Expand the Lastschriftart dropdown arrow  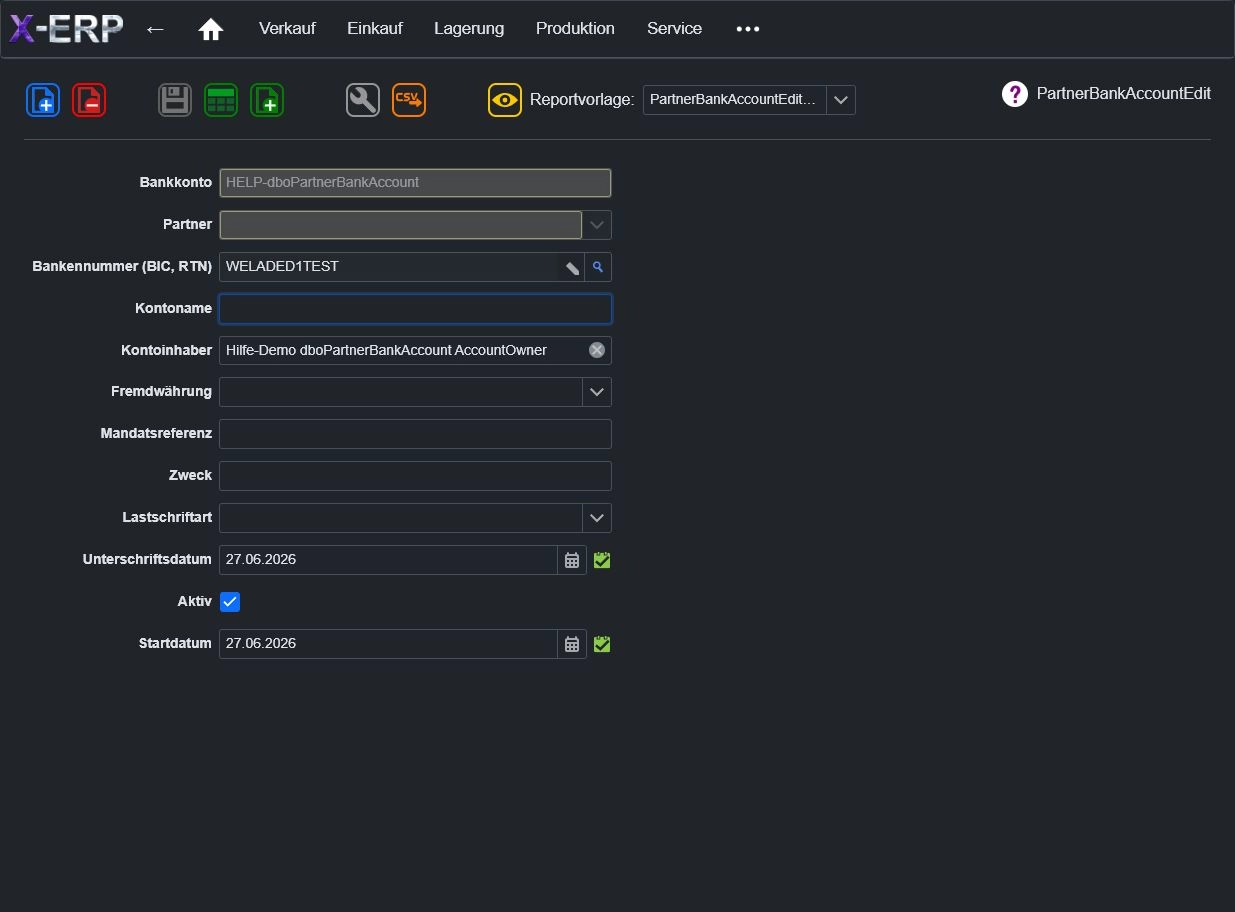(597, 518)
